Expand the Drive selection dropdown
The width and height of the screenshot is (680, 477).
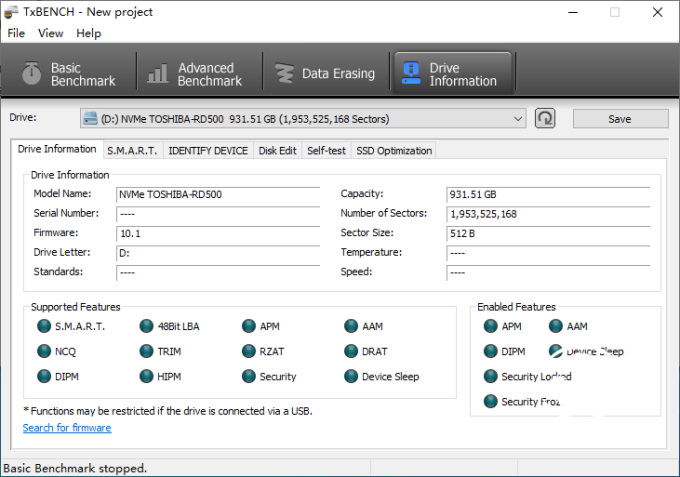pos(518,119)
